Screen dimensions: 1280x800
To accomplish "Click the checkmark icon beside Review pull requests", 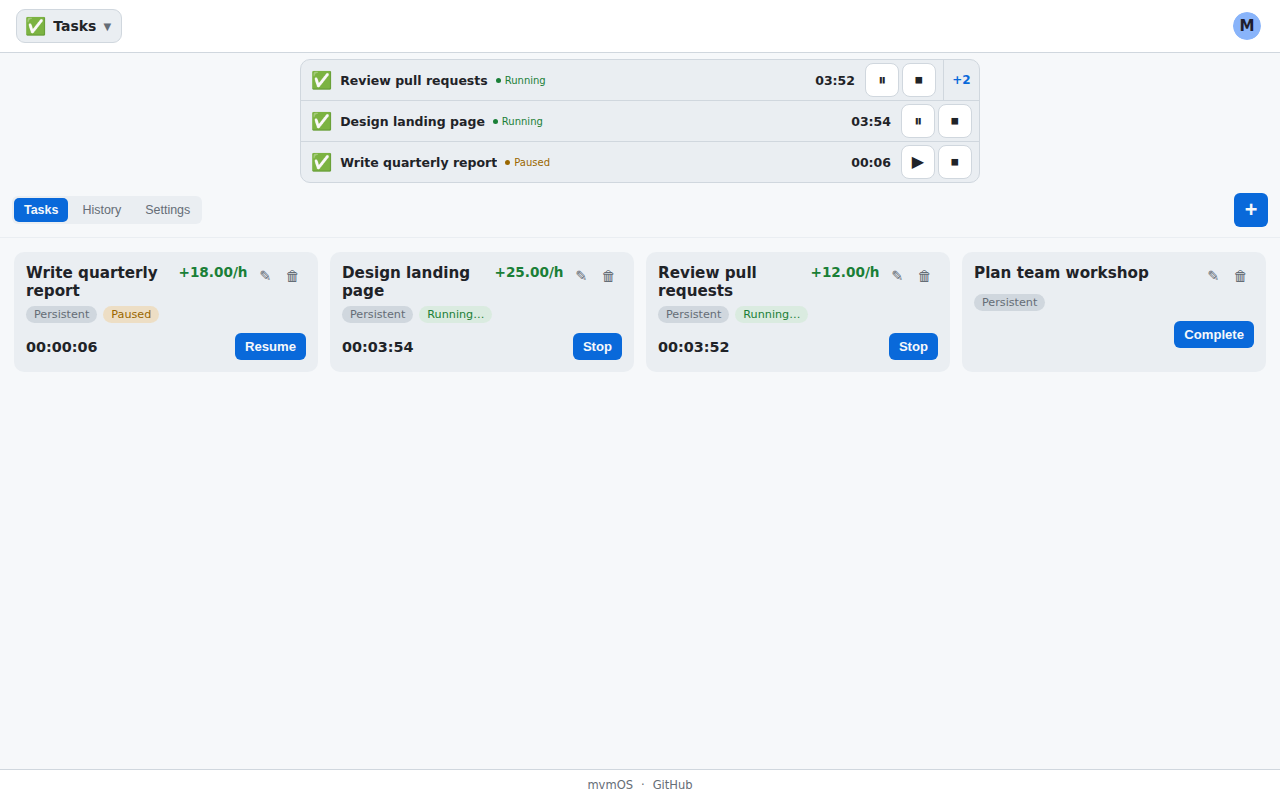I will (321, 80).
